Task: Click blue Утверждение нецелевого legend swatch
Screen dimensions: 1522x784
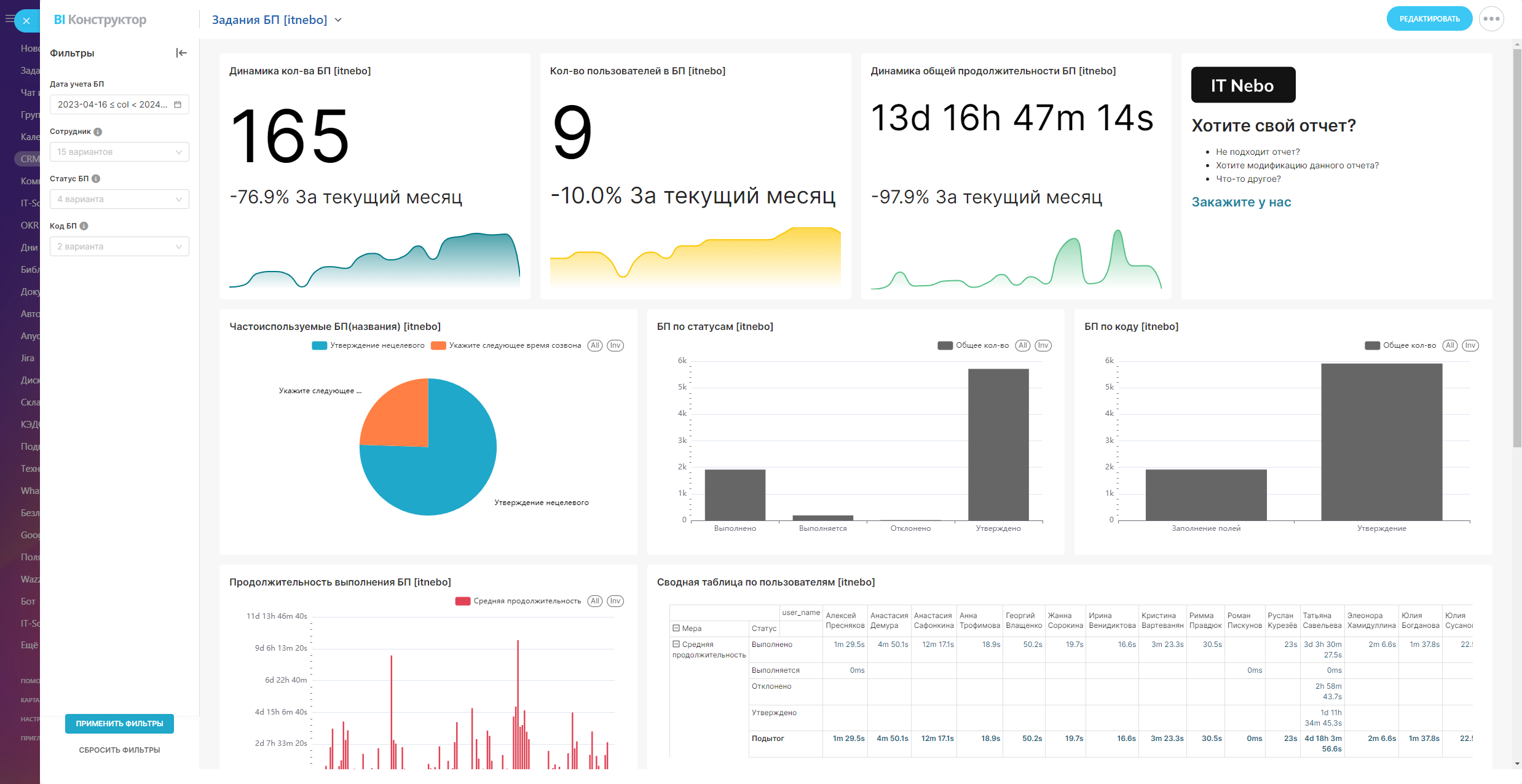Action: point(319,345)
